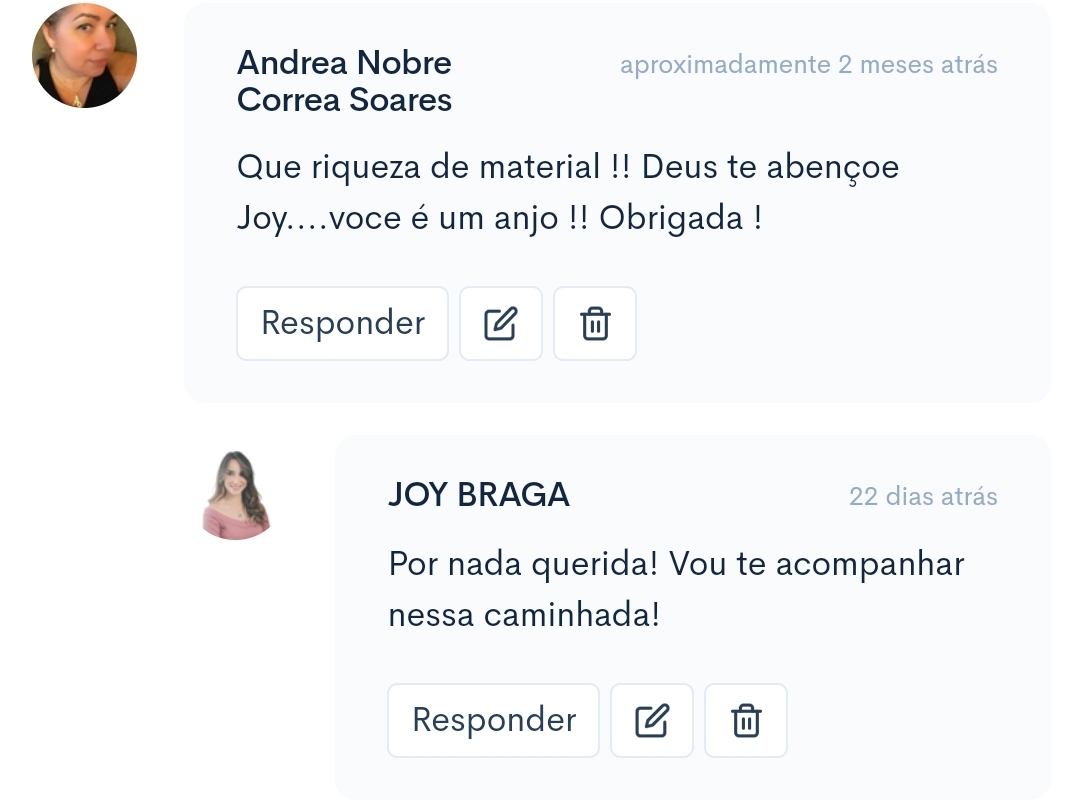Click the word 'Obrigada !' in Andrea's comment
The width and height of the screenshot is (1080, 802).
click(x=681, y=218)
